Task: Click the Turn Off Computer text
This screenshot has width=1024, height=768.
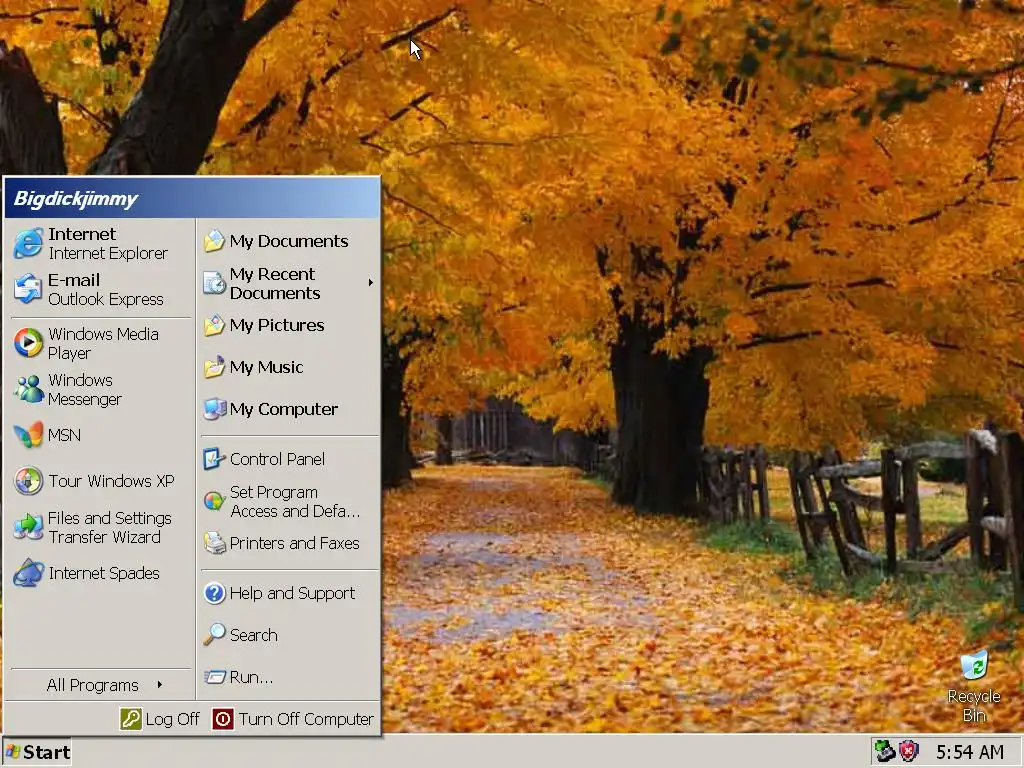Action: pyautogui.click(x=306, y=719)
